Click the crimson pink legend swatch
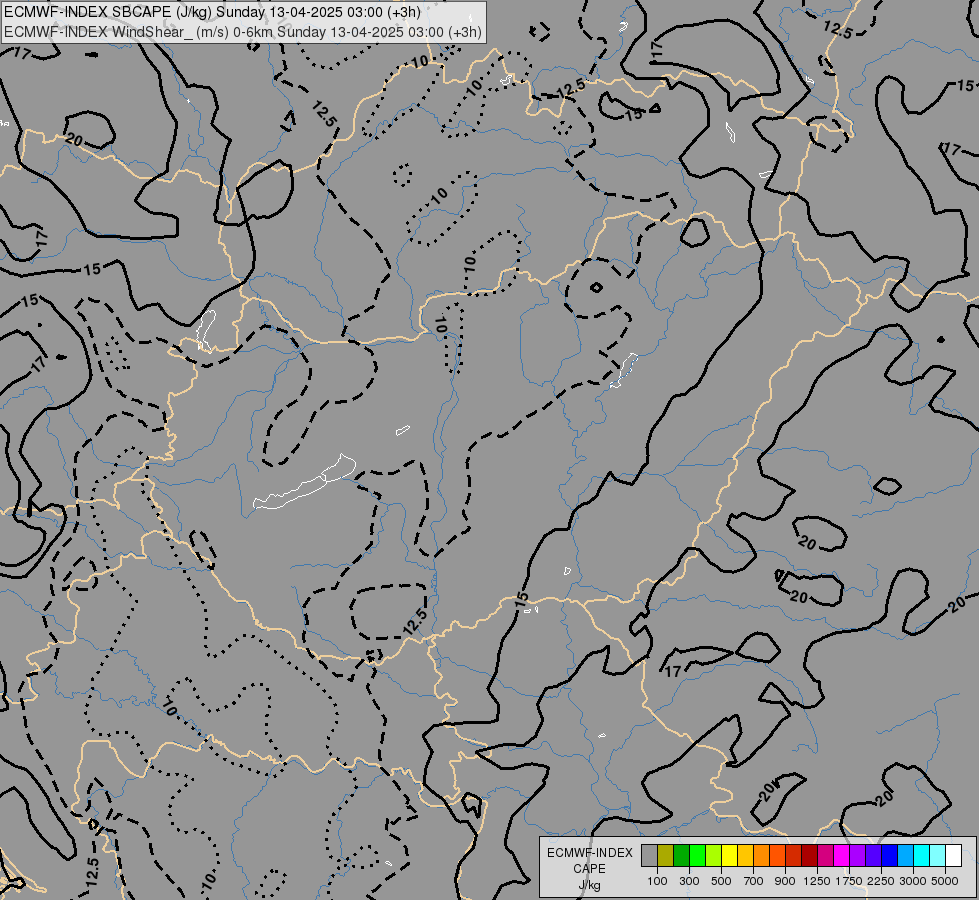This screenshot has width=979, height=900. [x=825, y=855]
